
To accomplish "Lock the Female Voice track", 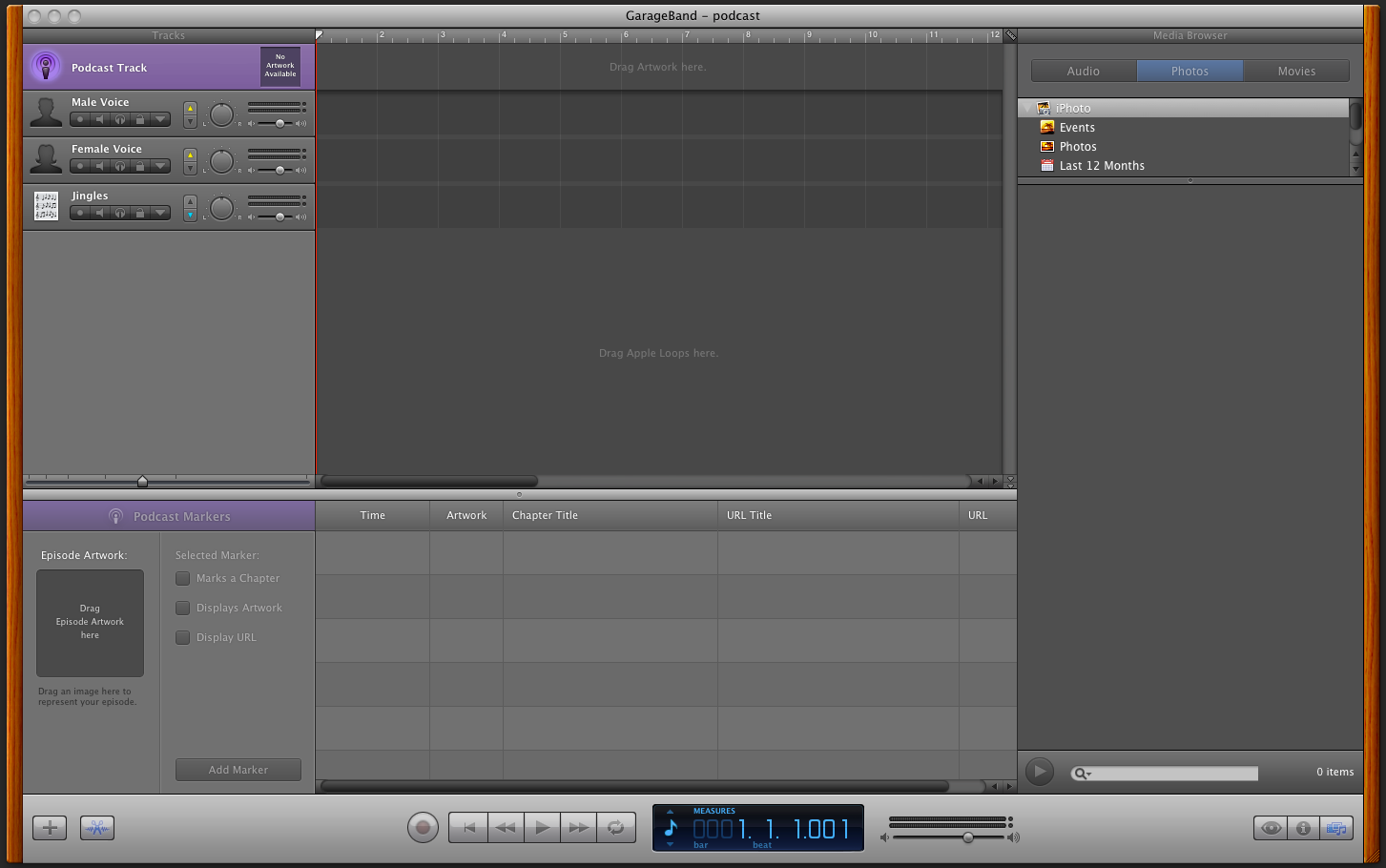I will [x=140, y=166].
